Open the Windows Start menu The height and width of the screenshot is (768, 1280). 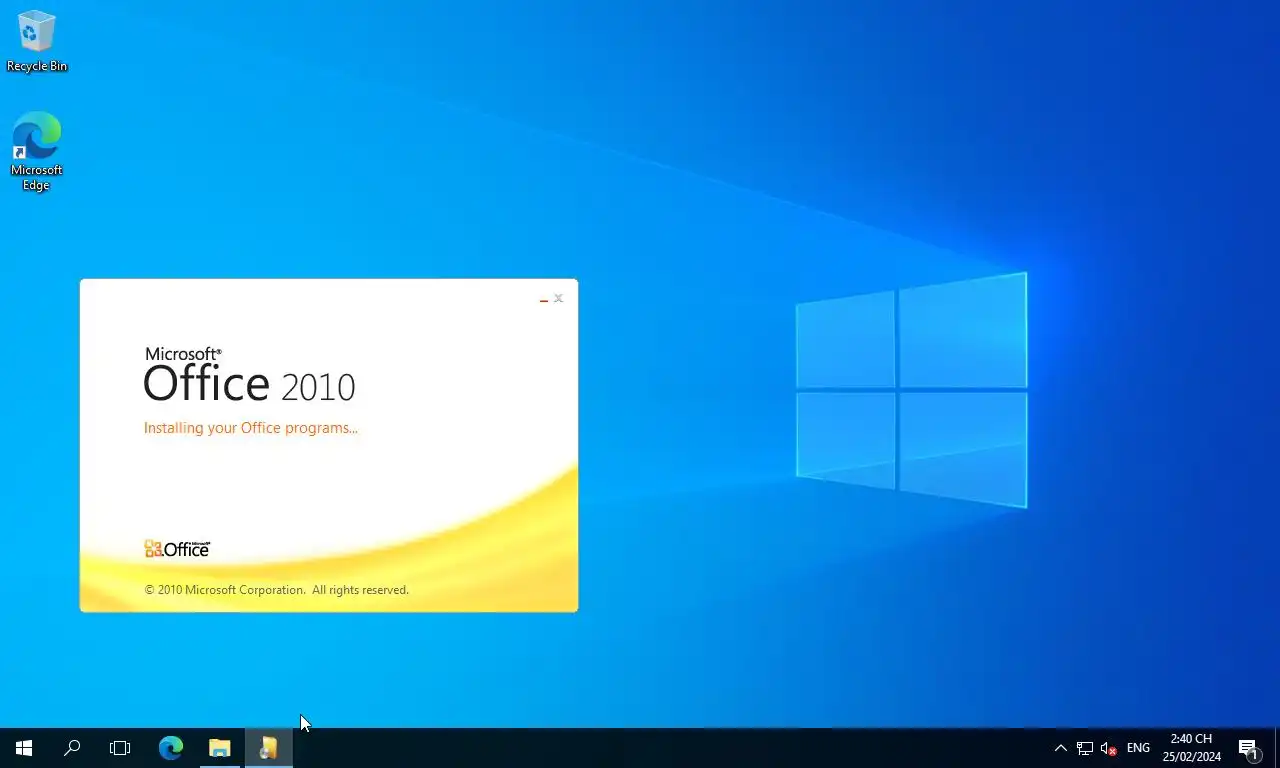click(x=24, y=748)
